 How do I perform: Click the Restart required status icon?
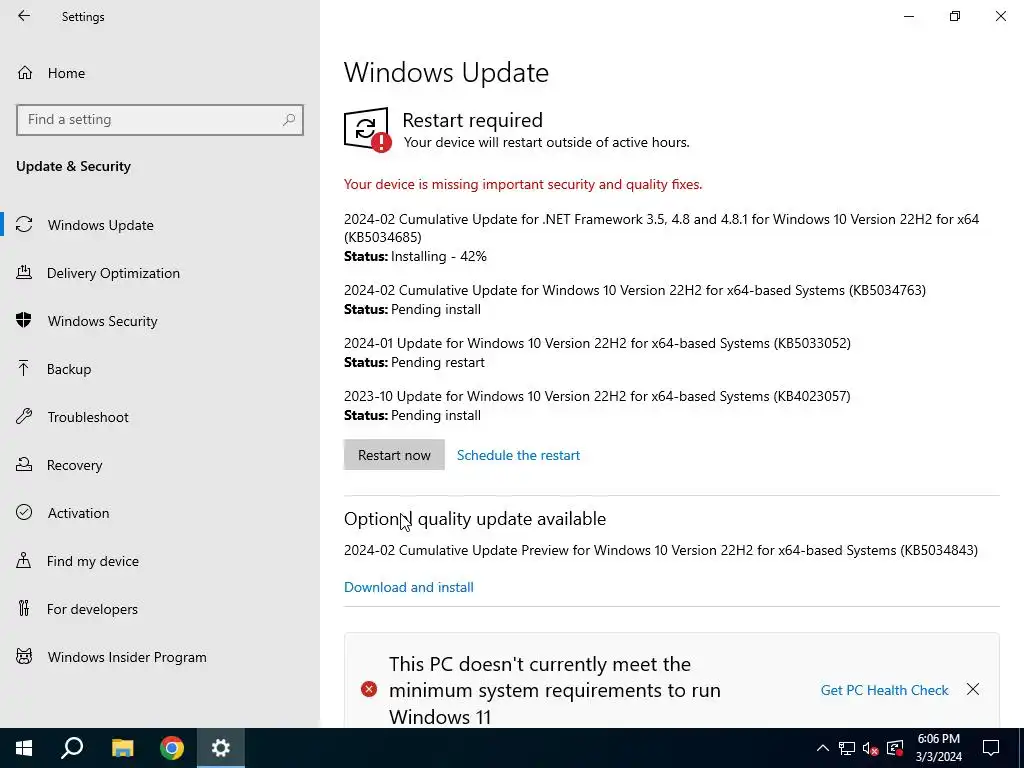368,130
